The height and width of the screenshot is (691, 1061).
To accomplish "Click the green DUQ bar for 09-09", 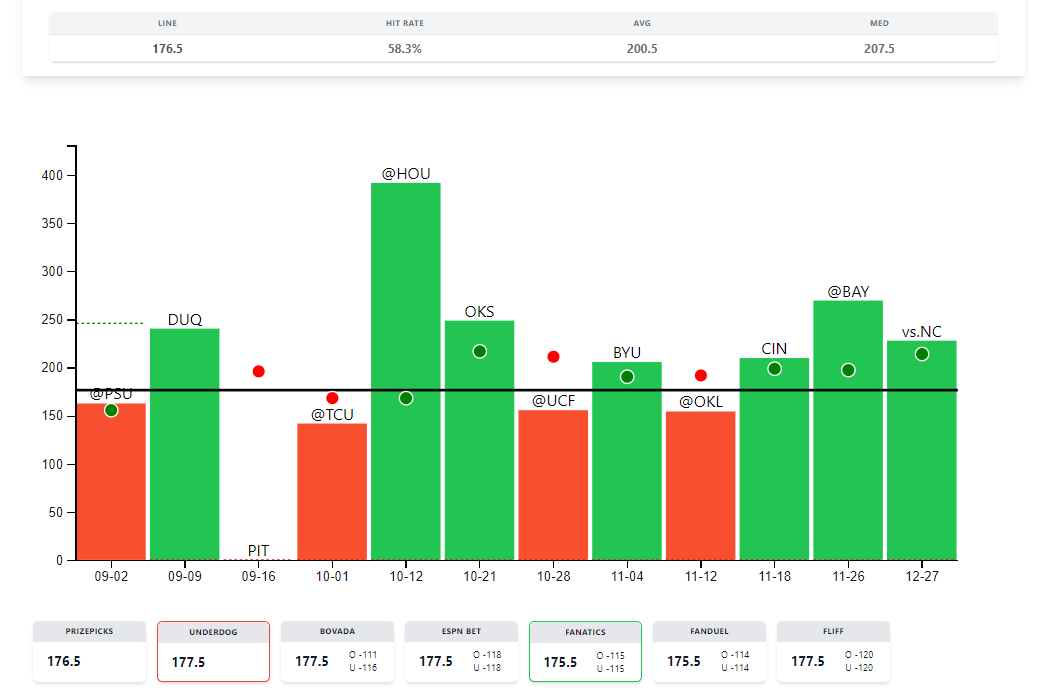I will (185, 445).
